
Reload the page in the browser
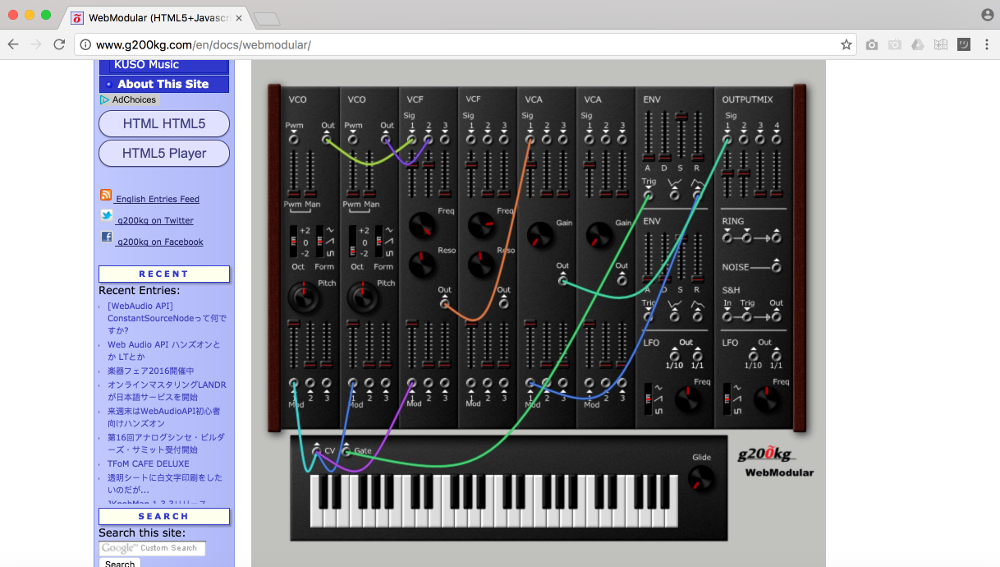point(59,45)
